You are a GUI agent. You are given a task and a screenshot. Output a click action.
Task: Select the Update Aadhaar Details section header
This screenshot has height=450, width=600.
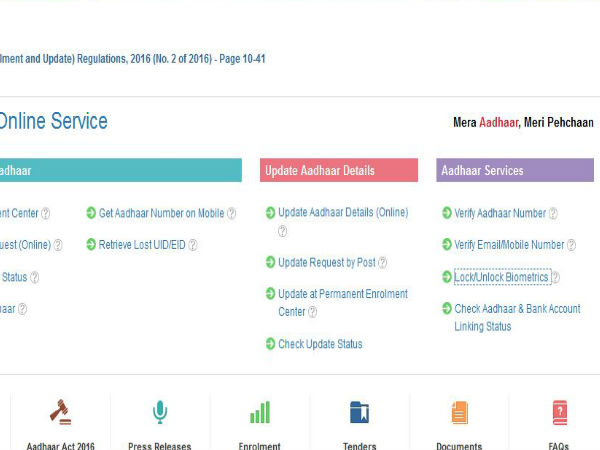[x=338, y=171]
